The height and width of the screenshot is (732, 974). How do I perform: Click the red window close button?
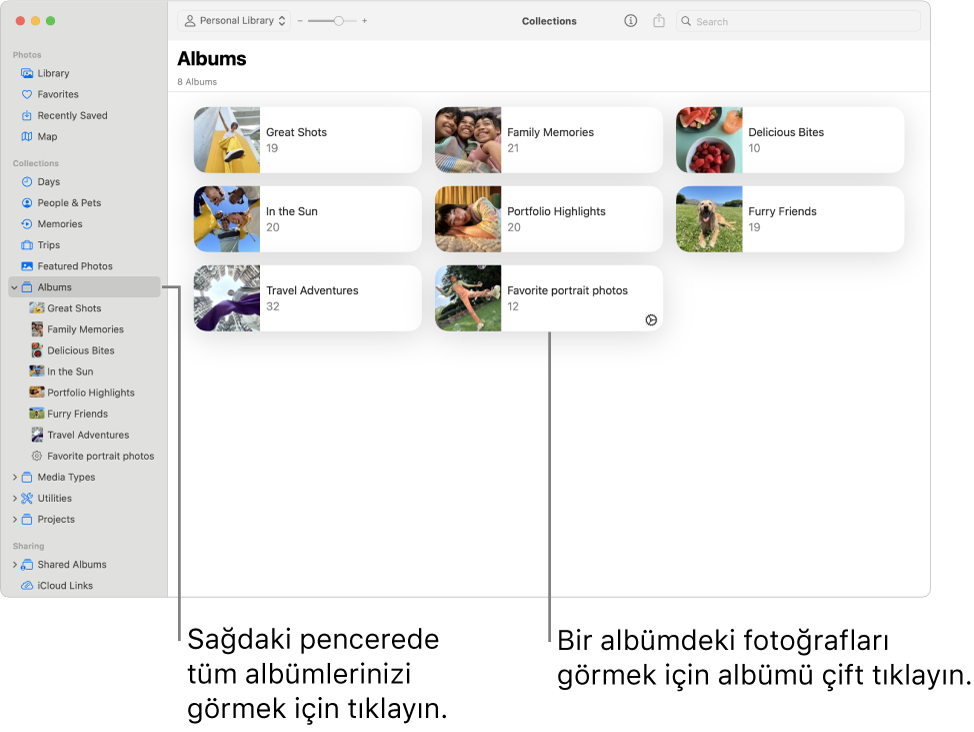20,21
